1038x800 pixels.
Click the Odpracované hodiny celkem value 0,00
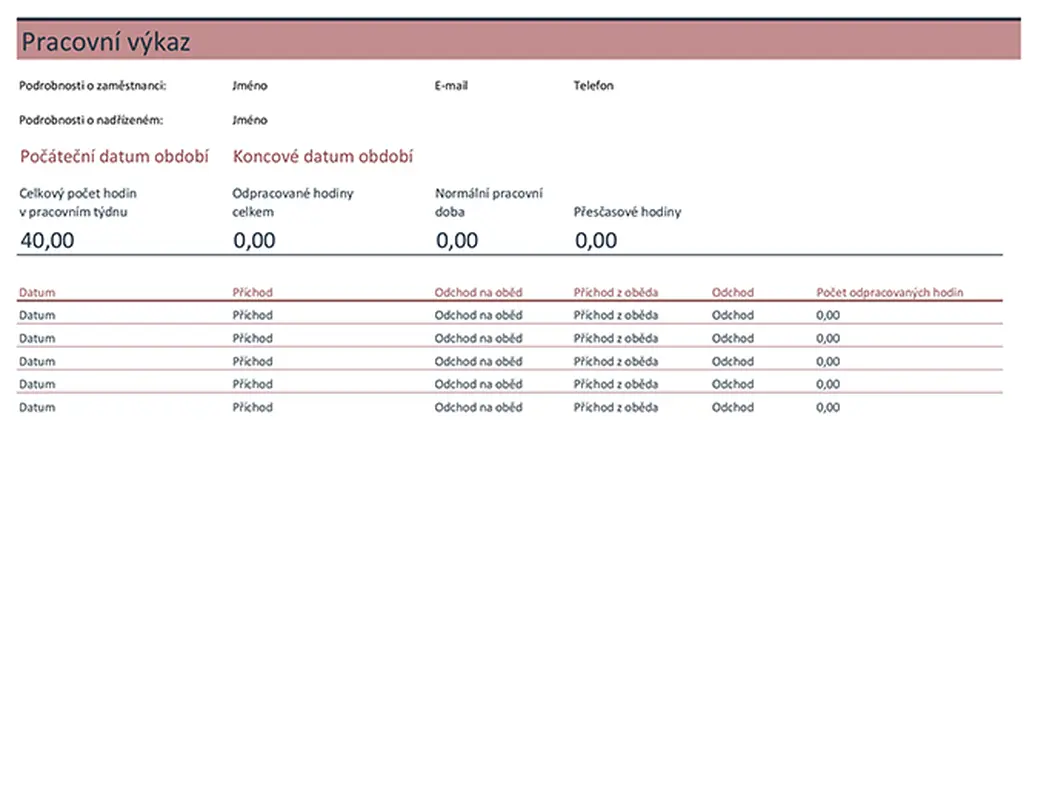point(254,240)
